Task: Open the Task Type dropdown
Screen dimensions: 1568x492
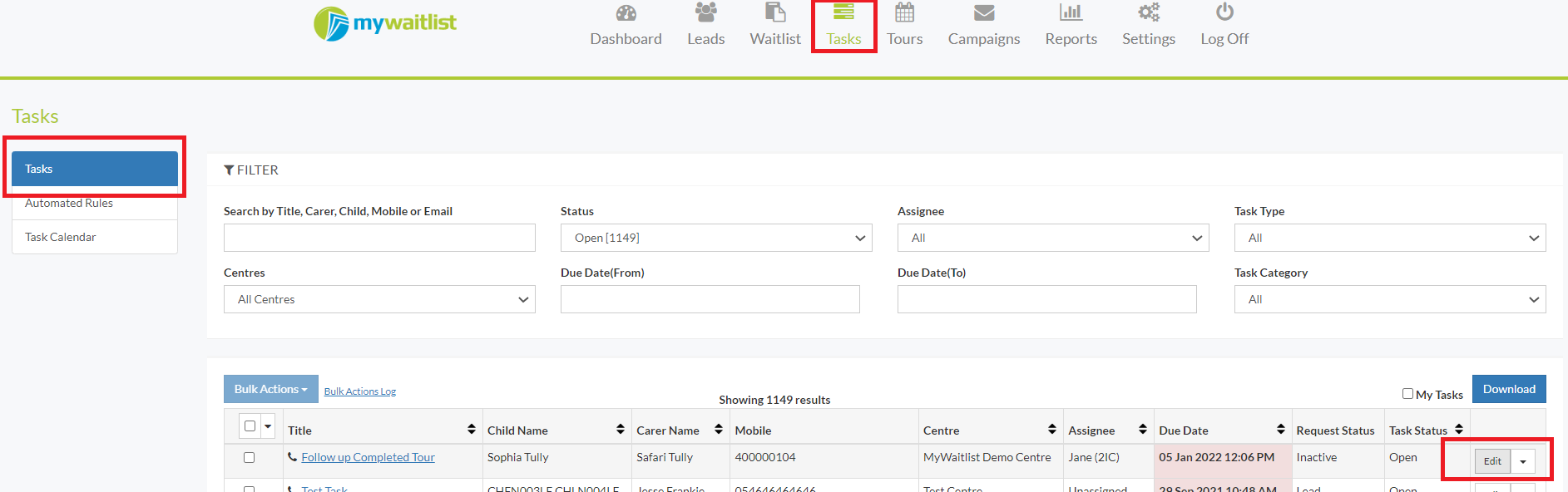Action: [x=1390, y=238]
